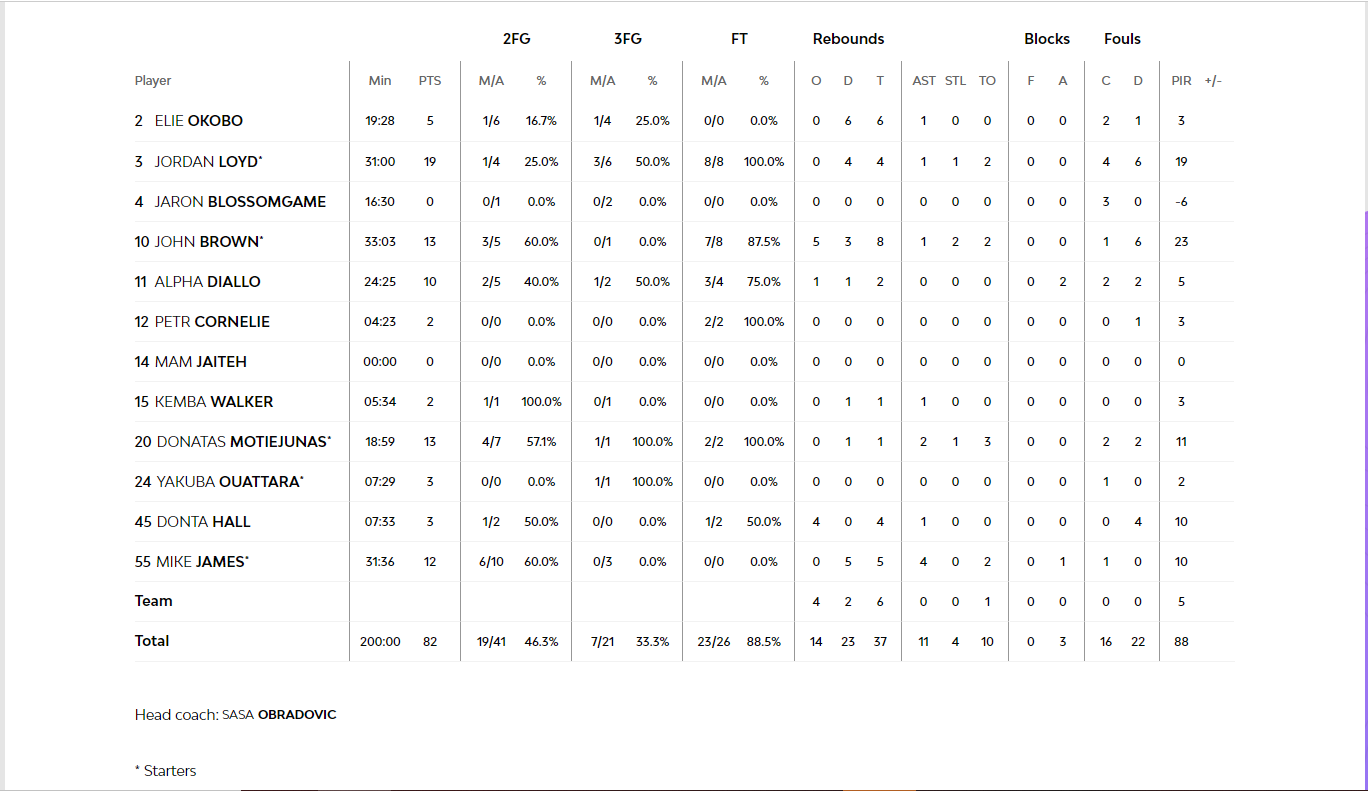
Task: Open John Brown's profile link
Action: (208, 241)
